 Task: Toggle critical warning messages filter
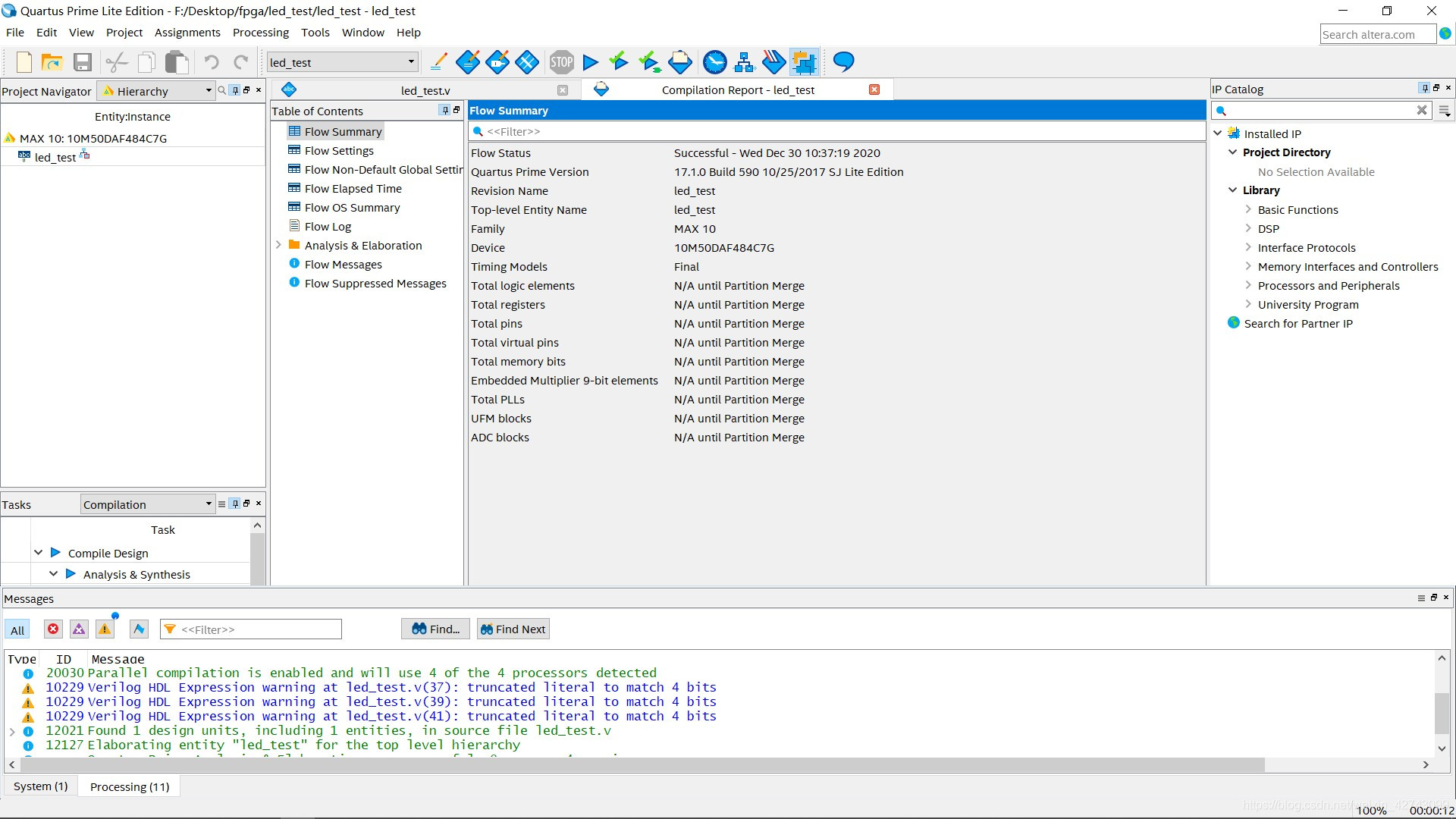[x=79, y=629]
